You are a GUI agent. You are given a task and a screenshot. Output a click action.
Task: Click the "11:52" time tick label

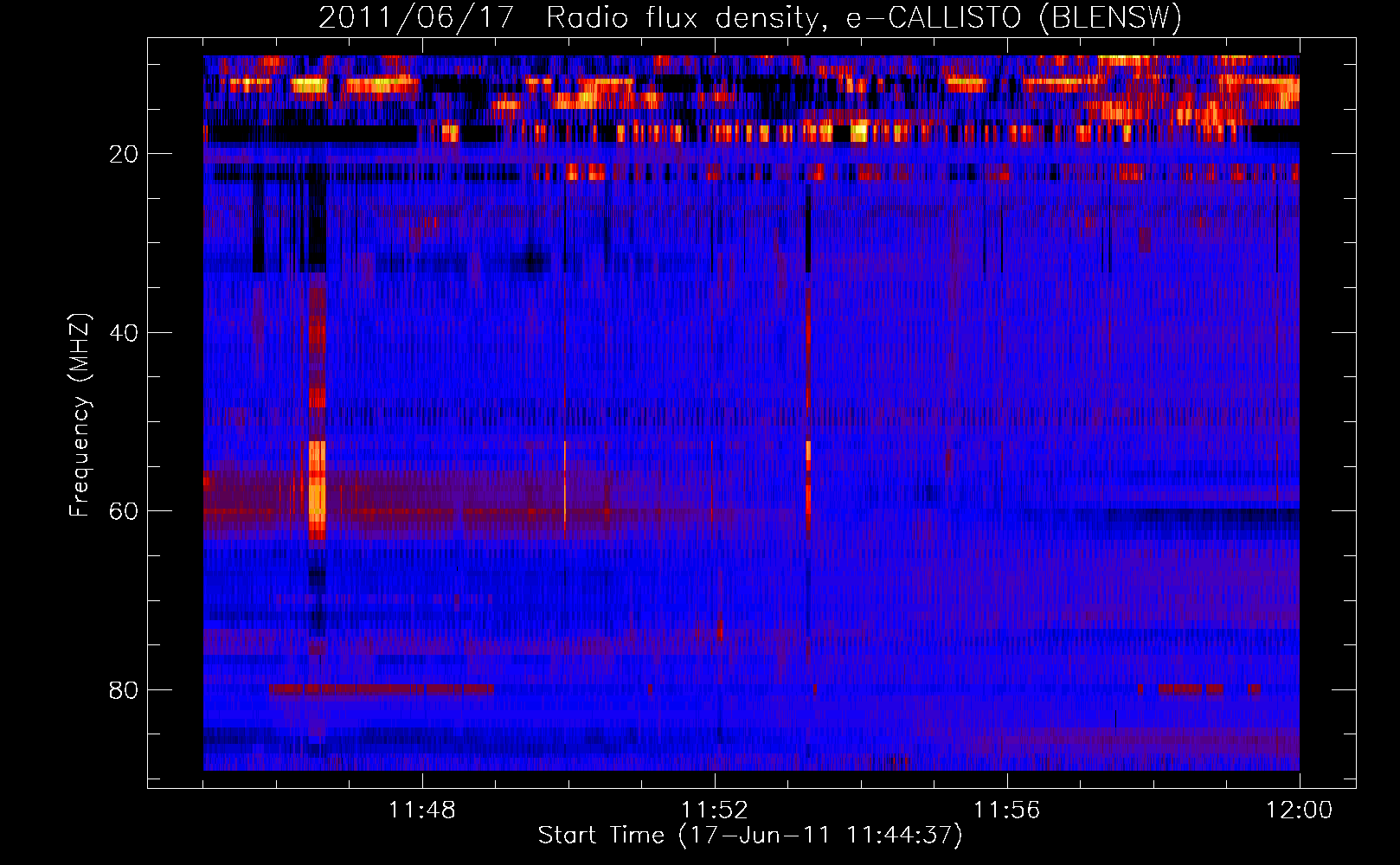click(715, 811)
